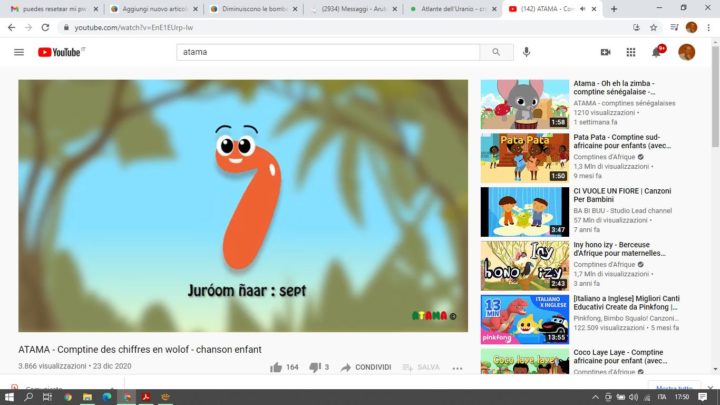
Task: Like the video with thumbs up
Action: click(276, 367)
